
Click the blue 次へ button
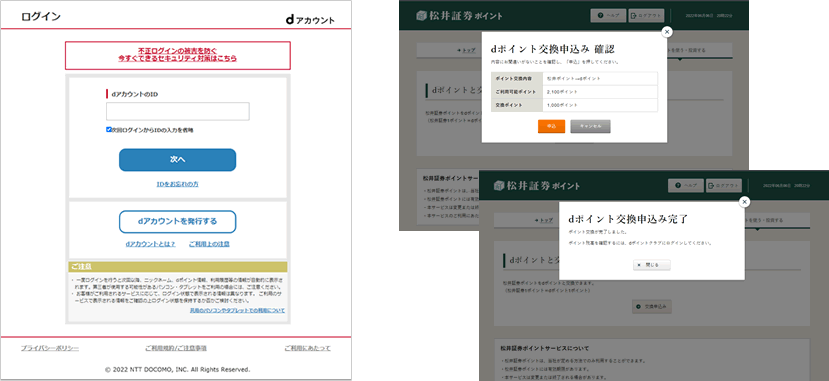178,160
